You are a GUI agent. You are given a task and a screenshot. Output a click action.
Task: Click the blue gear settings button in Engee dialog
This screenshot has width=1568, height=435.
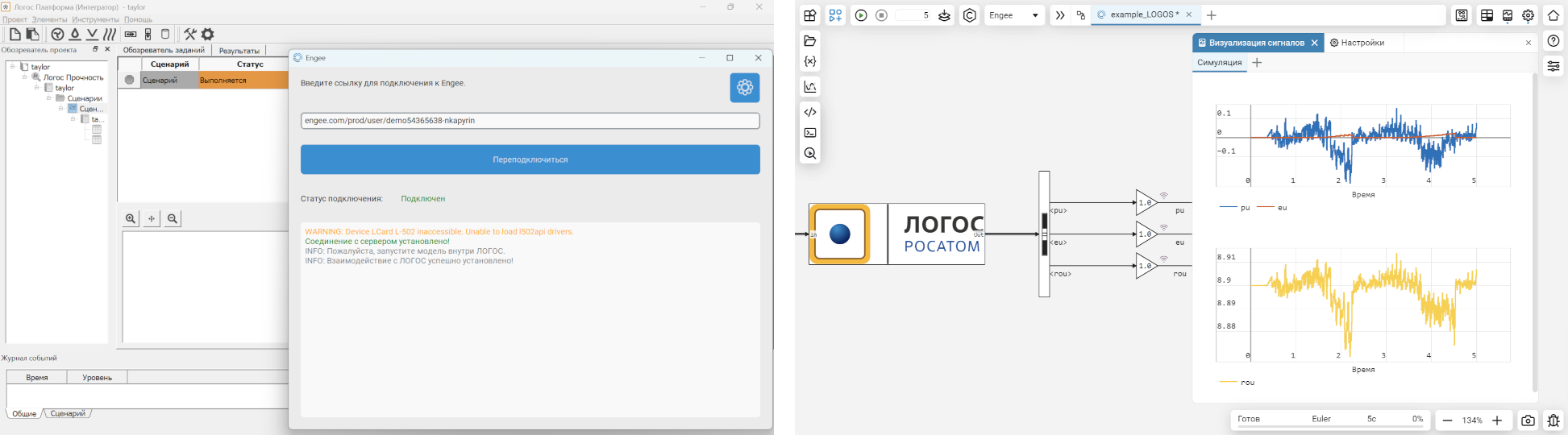(744, 88)
